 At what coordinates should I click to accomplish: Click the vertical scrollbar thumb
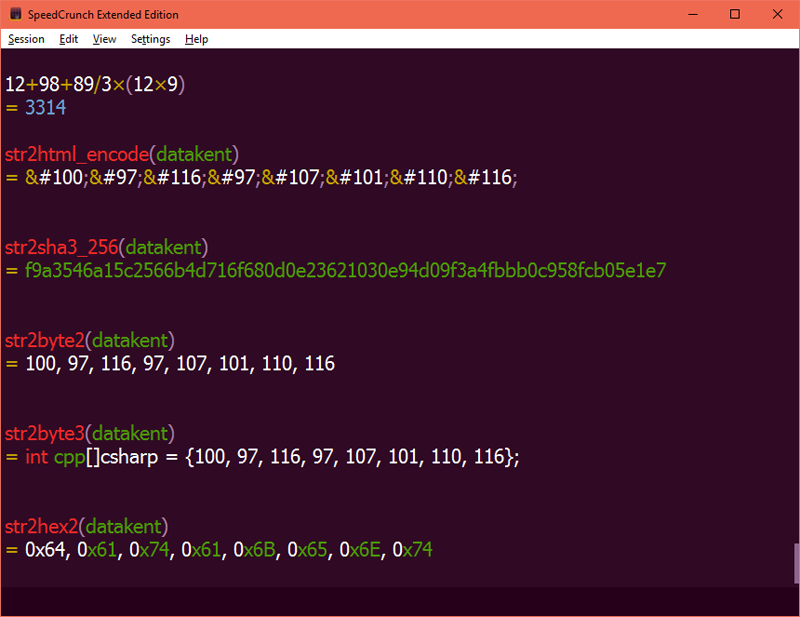[x=796, y=563]
